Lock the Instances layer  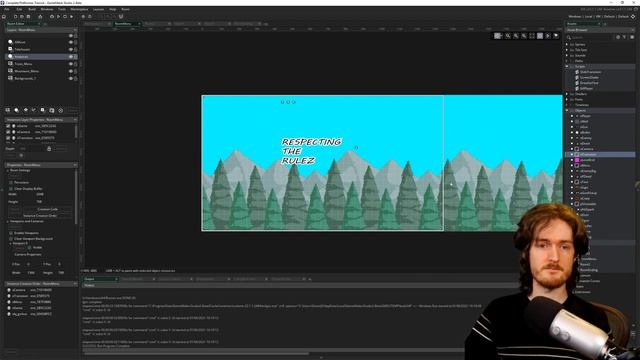(76, 57)
